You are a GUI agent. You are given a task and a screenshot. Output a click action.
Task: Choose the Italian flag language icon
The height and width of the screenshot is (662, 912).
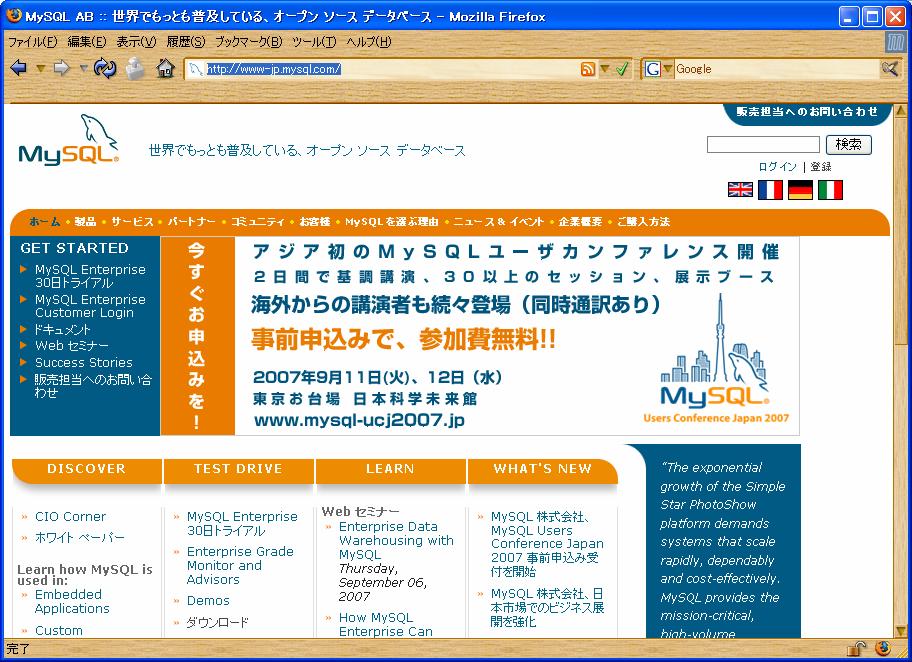coord(830,190)
